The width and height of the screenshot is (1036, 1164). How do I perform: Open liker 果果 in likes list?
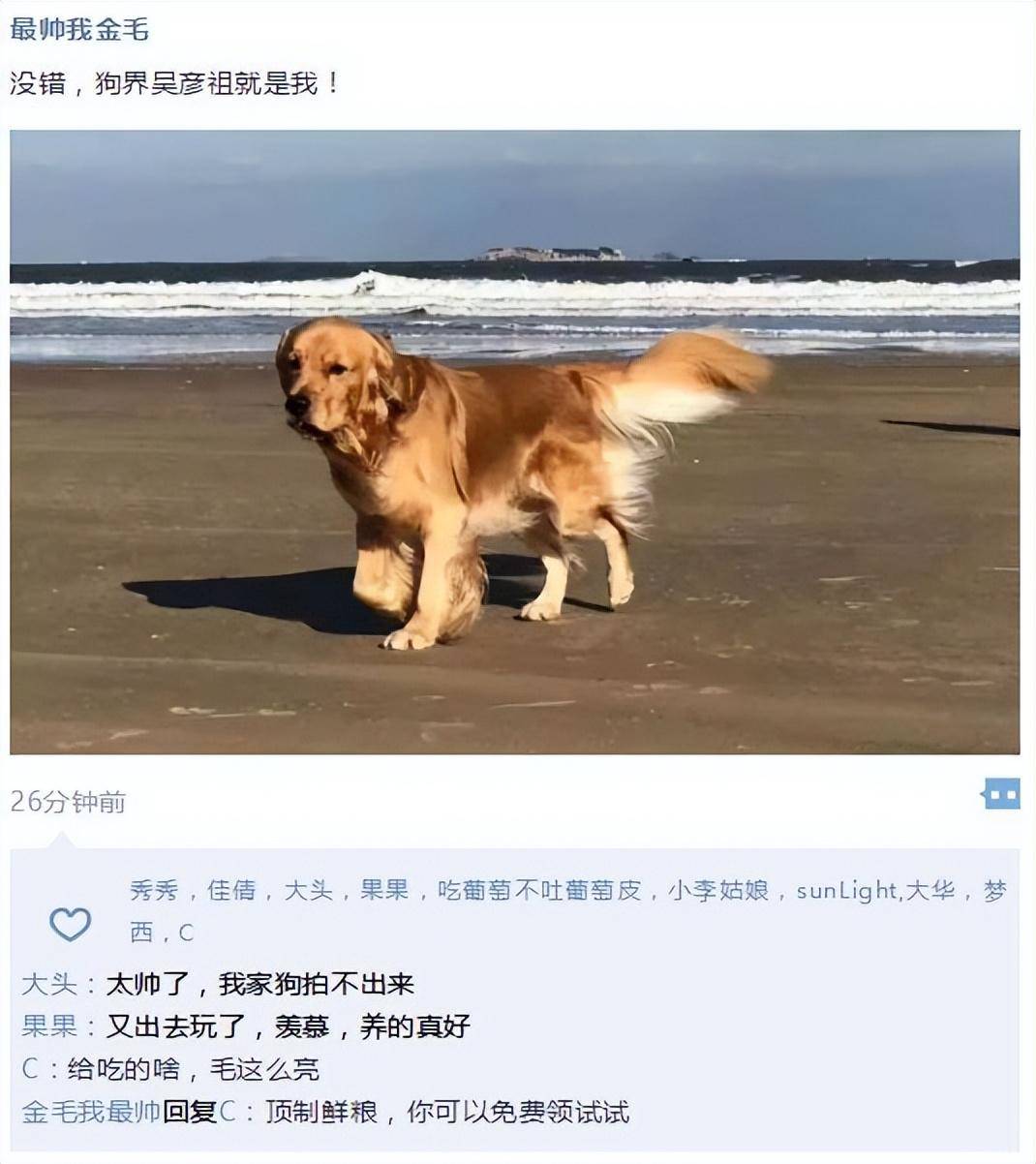[x=384, y=890]
